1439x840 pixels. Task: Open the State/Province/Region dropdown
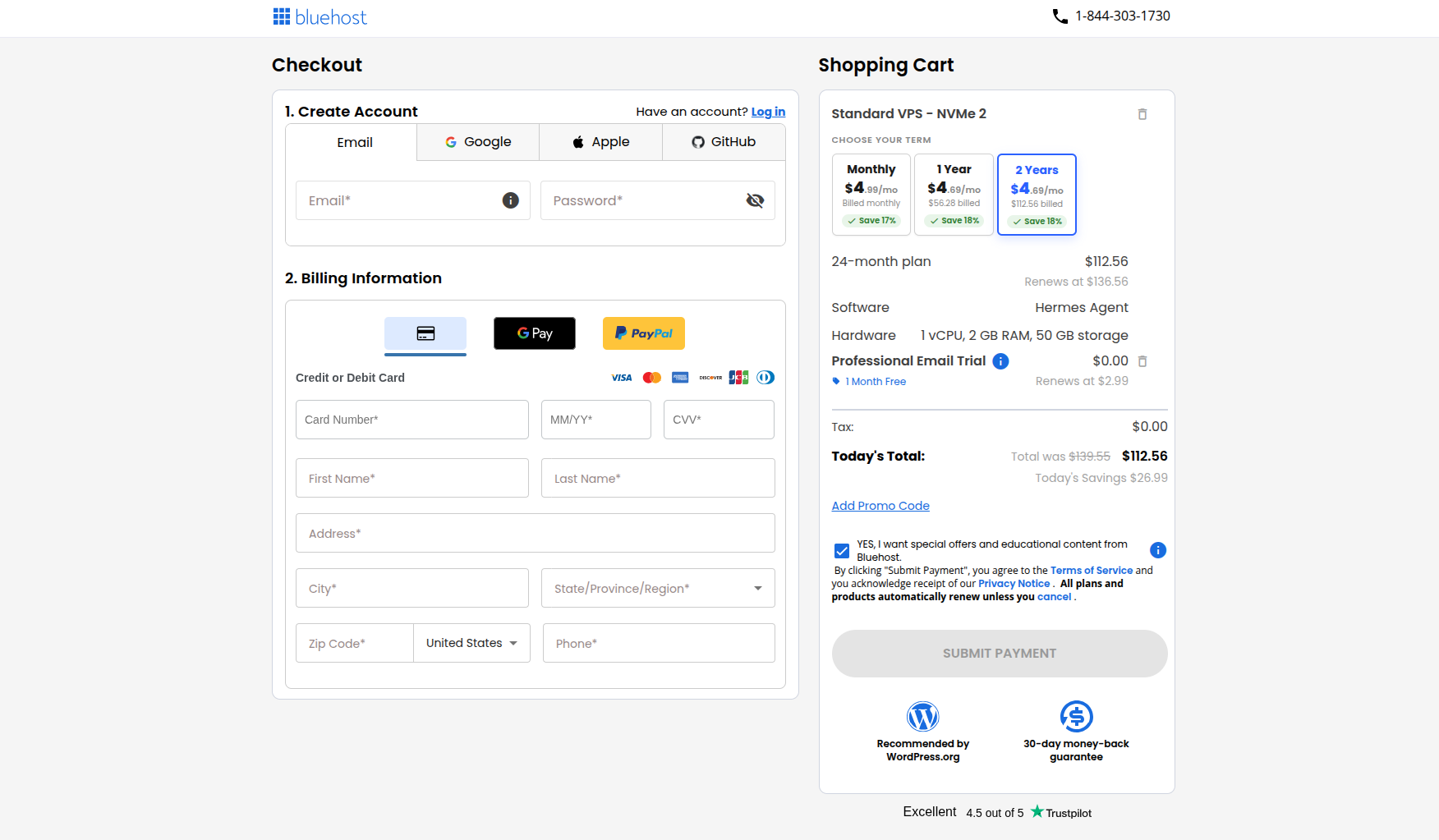pyautogui.click(x=658, y=588)
